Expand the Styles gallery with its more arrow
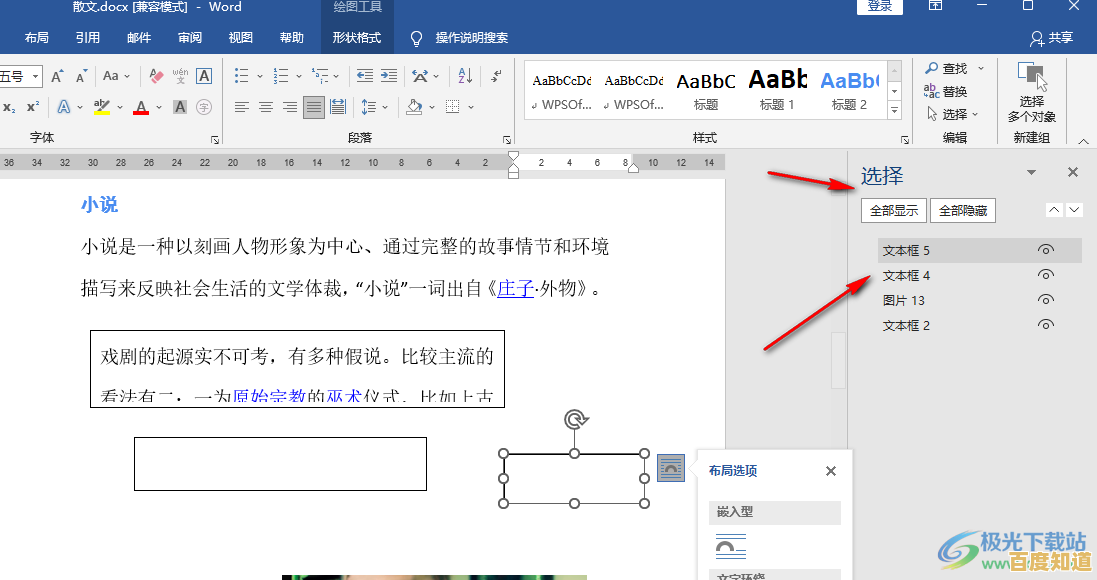This screenshot has height=580, width=1097. pyautogui.click(x=893, y=109)
